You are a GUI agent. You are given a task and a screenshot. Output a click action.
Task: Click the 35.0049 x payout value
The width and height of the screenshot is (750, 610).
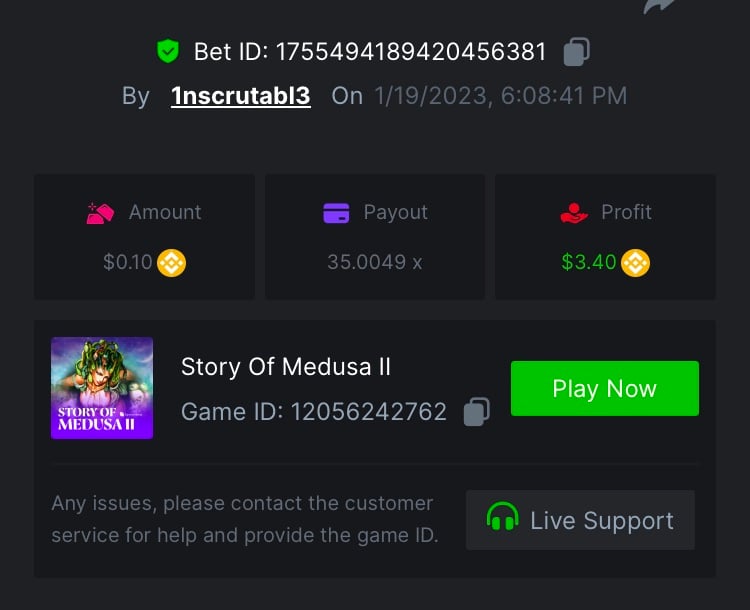(374, 263)
